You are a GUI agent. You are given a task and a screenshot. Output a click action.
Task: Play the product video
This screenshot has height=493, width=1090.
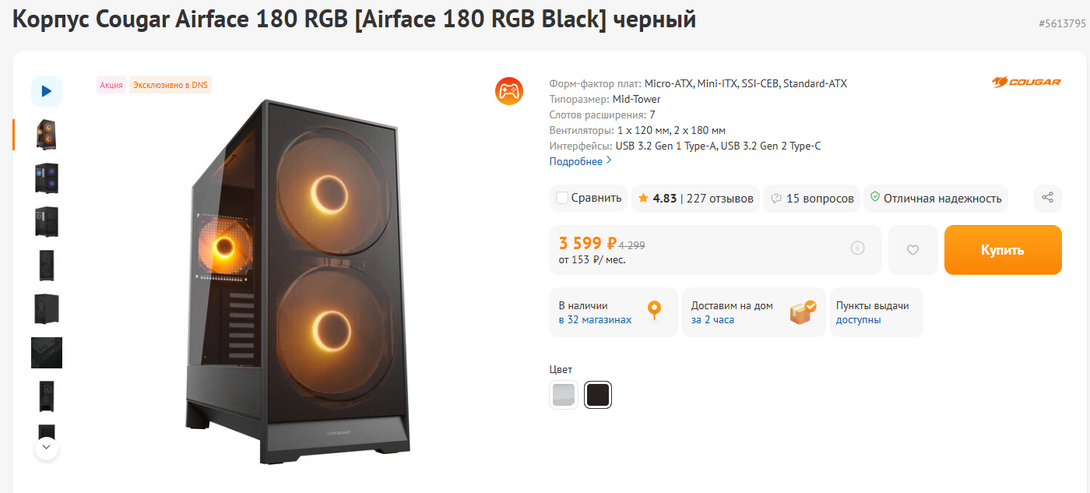click(46, 91)
